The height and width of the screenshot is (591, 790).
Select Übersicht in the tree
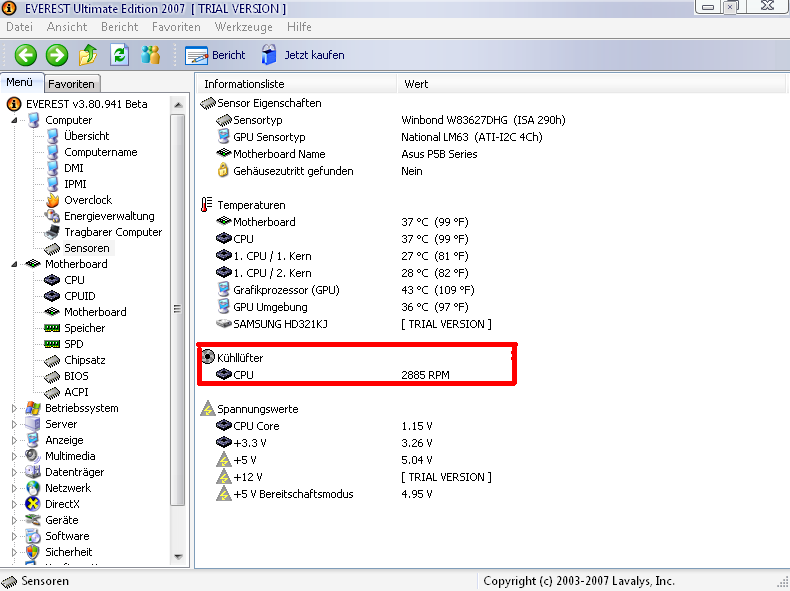(x=87, y=136)
